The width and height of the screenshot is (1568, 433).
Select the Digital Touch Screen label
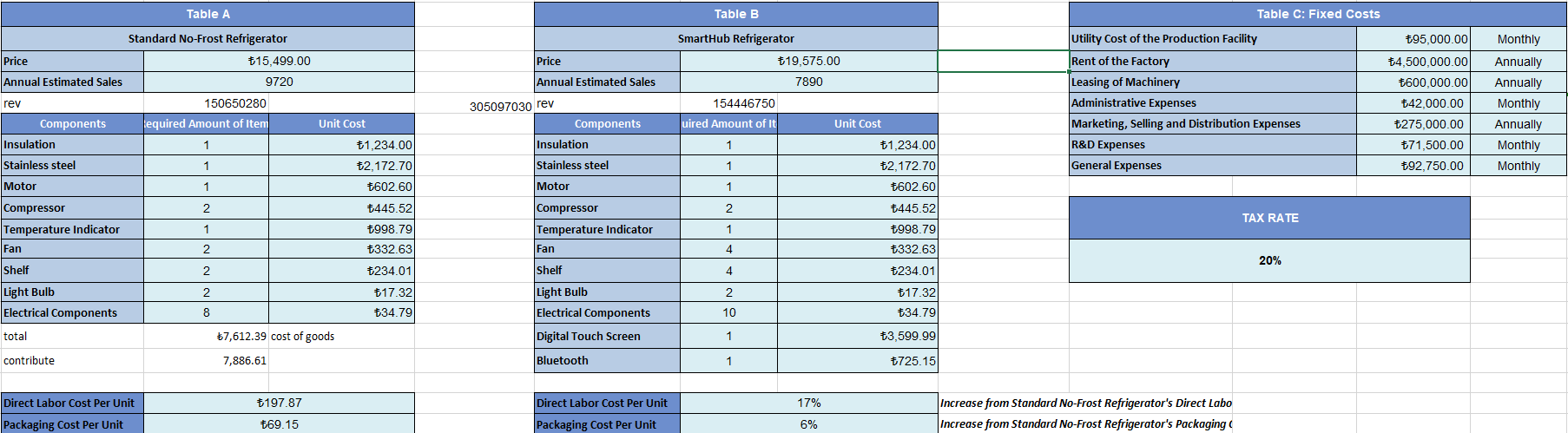[x=607, y=336]
